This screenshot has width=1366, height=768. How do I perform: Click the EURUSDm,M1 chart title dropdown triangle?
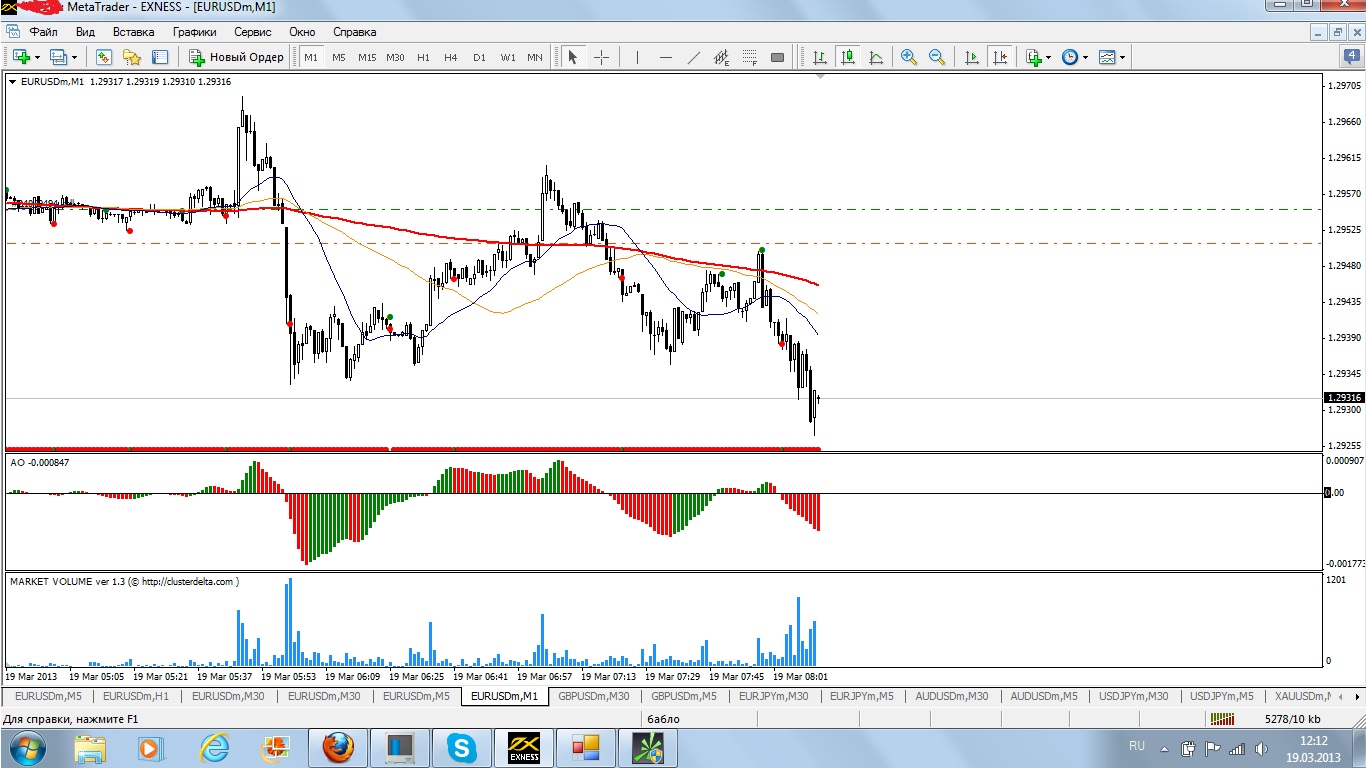tap(12, 82)
